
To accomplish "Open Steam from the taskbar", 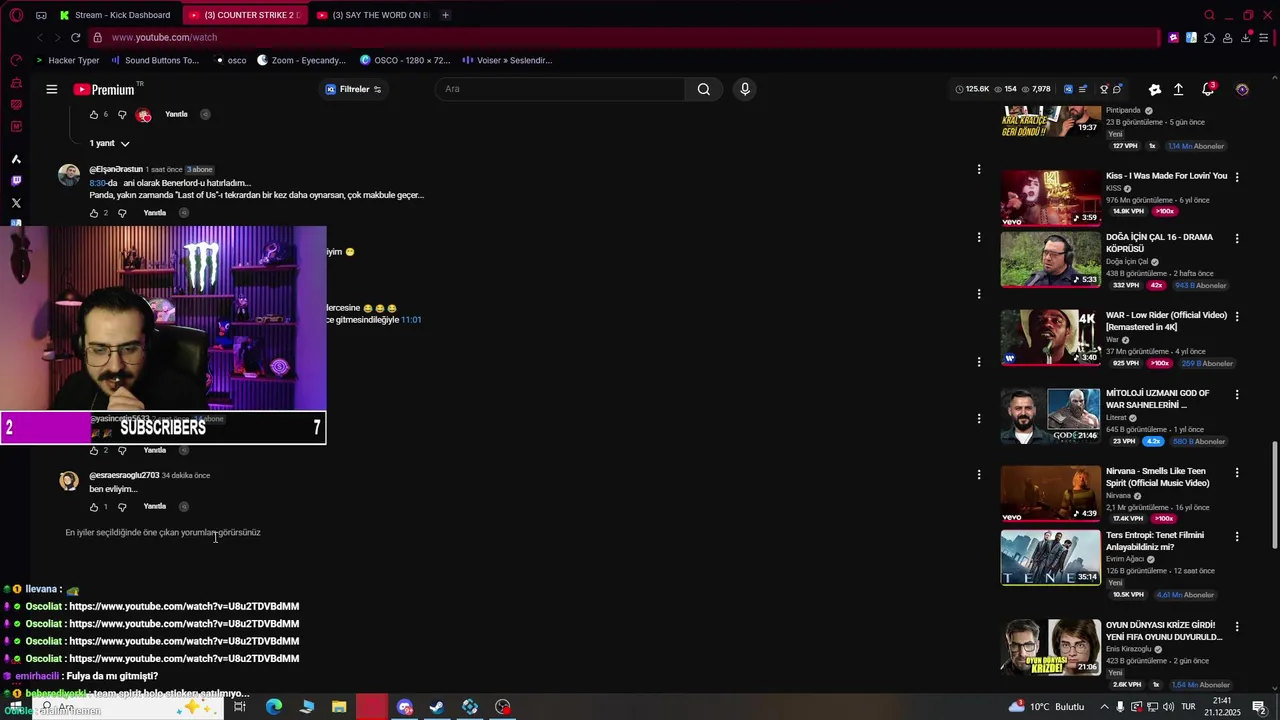I will click(x=437, y=707).
